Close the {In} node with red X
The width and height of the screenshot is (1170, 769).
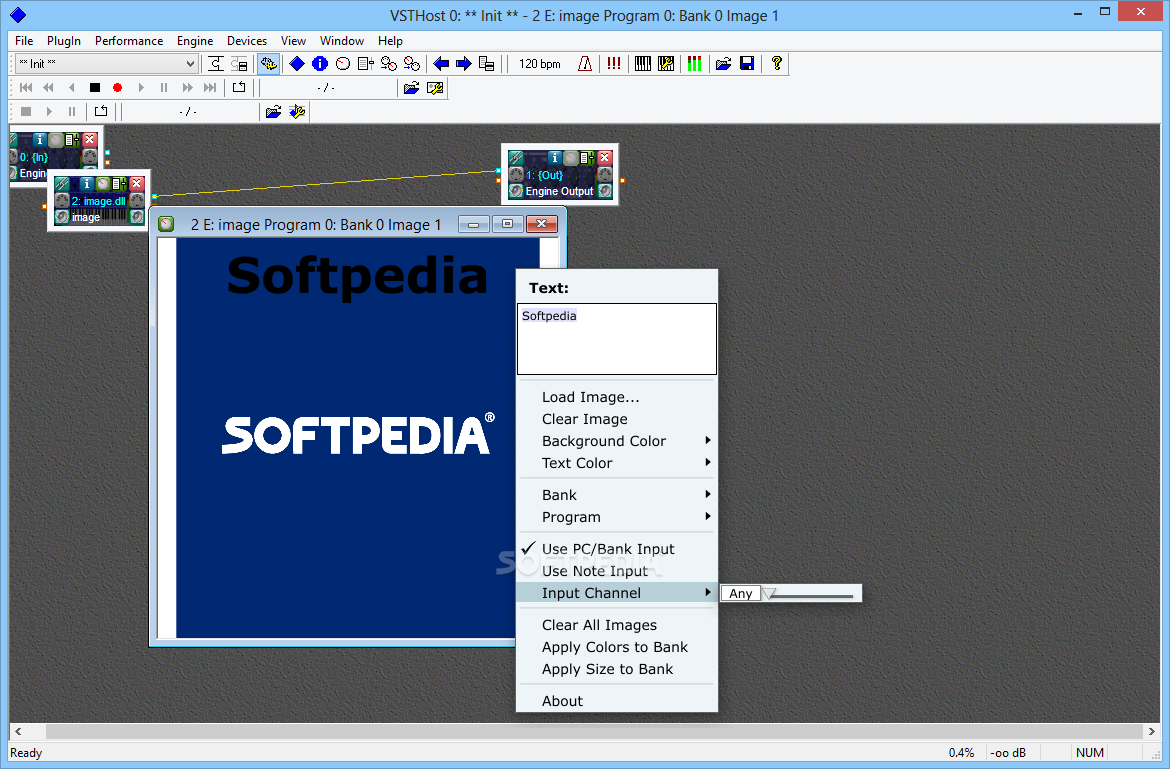coord(90,139)
